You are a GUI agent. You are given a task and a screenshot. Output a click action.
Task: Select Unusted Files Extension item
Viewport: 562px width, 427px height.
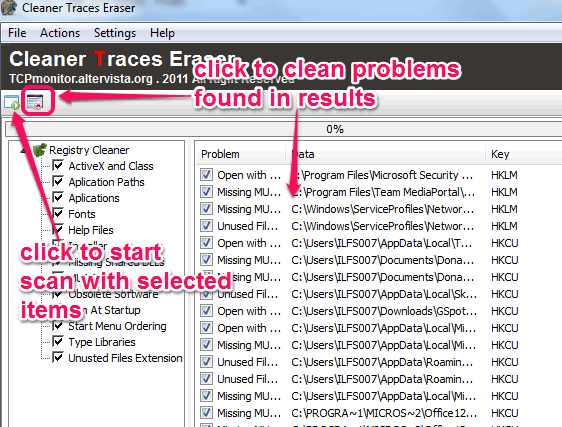pos(125,358)
